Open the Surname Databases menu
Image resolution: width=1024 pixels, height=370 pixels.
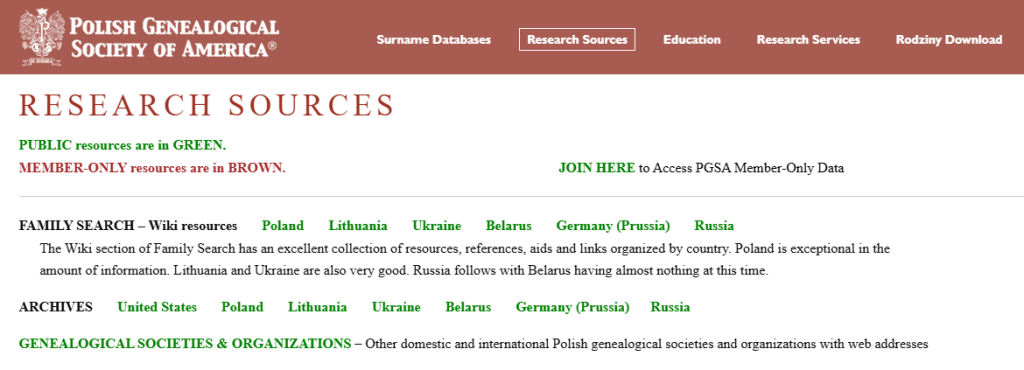[x=434, y=40]
